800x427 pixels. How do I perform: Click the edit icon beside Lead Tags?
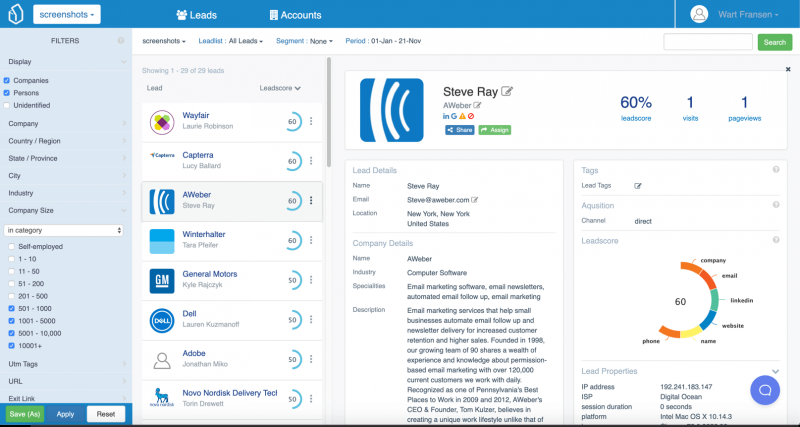(638, 186)
